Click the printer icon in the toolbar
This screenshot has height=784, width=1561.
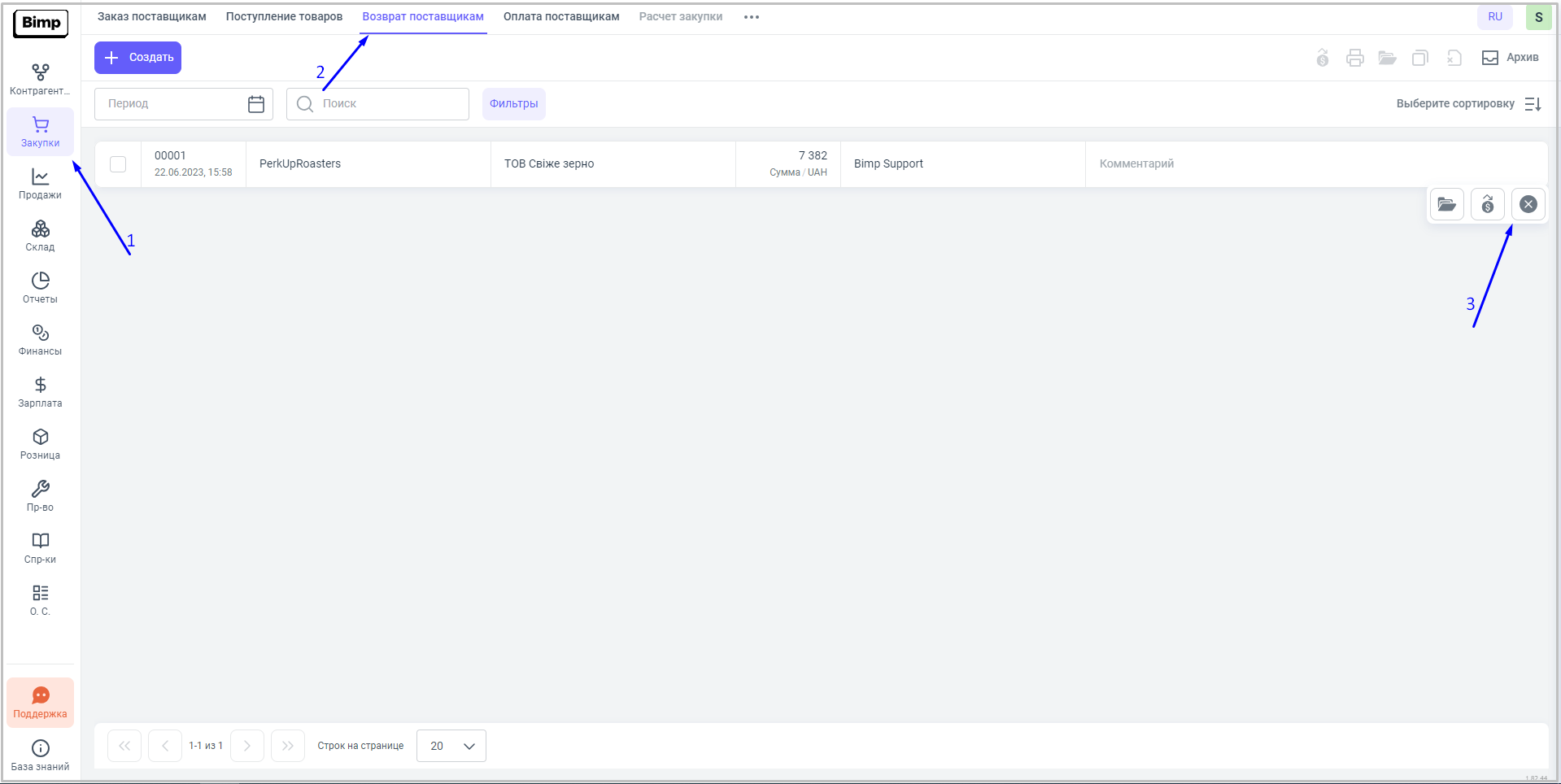[1354, 58]
